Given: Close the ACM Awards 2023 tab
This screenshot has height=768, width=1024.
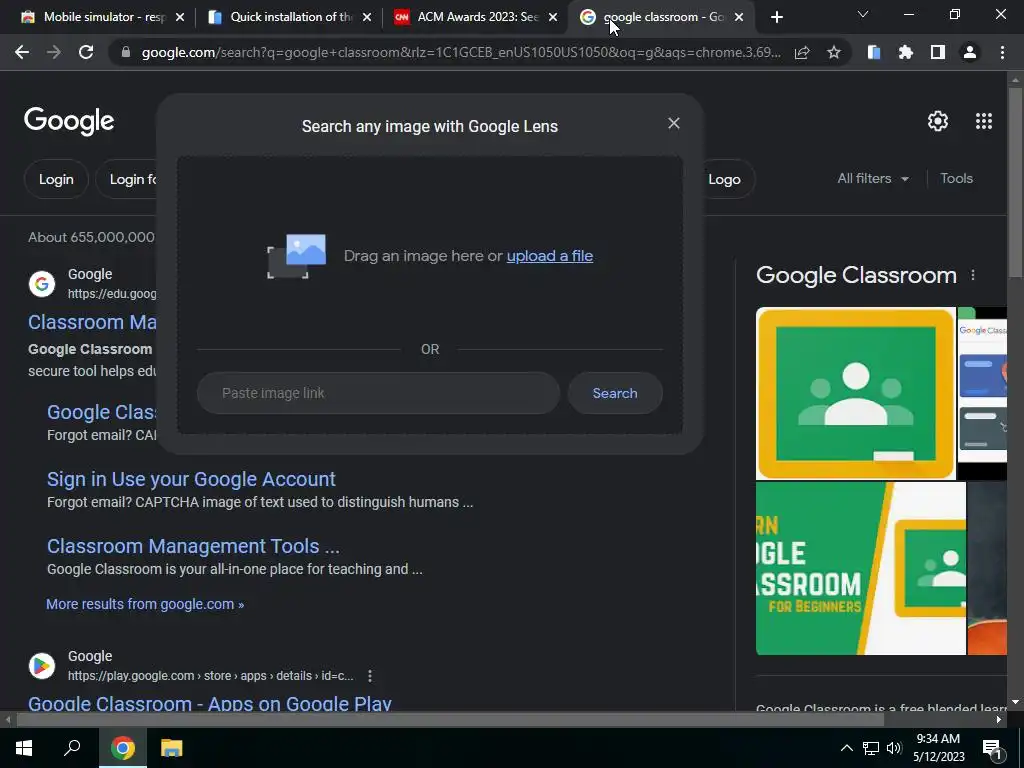Looking at the screenshot, I should tap(553, 17).
